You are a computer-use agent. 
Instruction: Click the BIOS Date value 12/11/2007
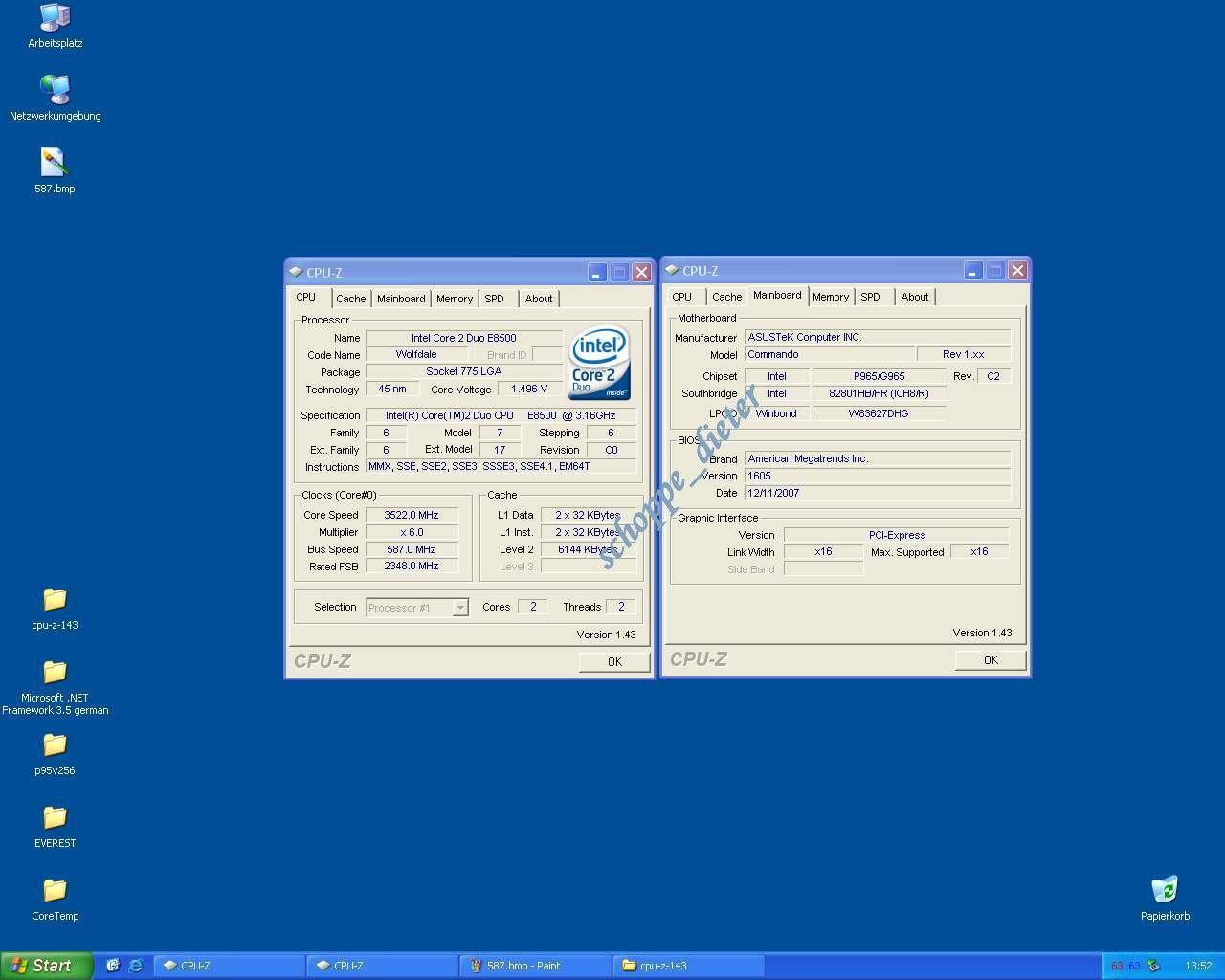point(878,494)
